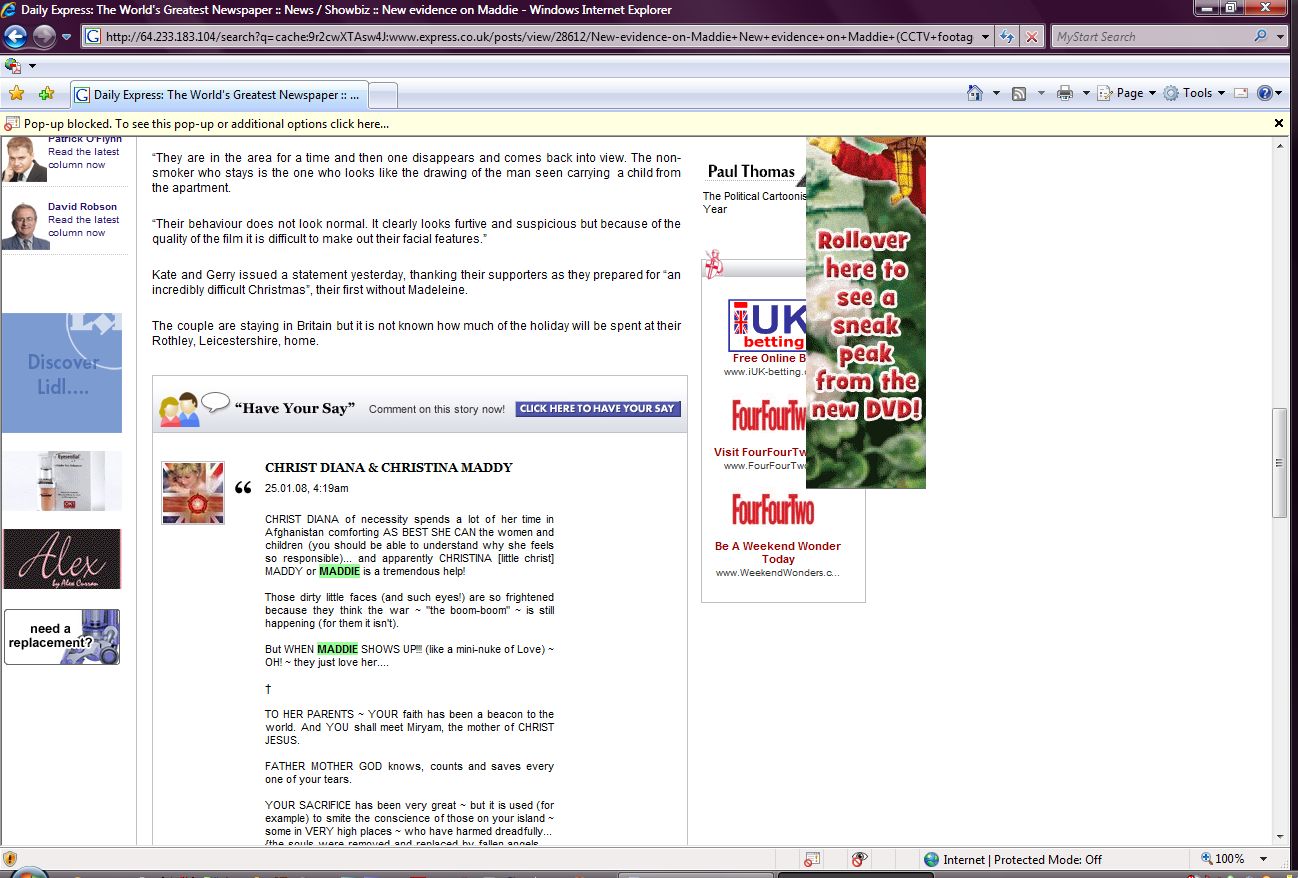Click the RSS feeds icon

[x=1019, y=93]
